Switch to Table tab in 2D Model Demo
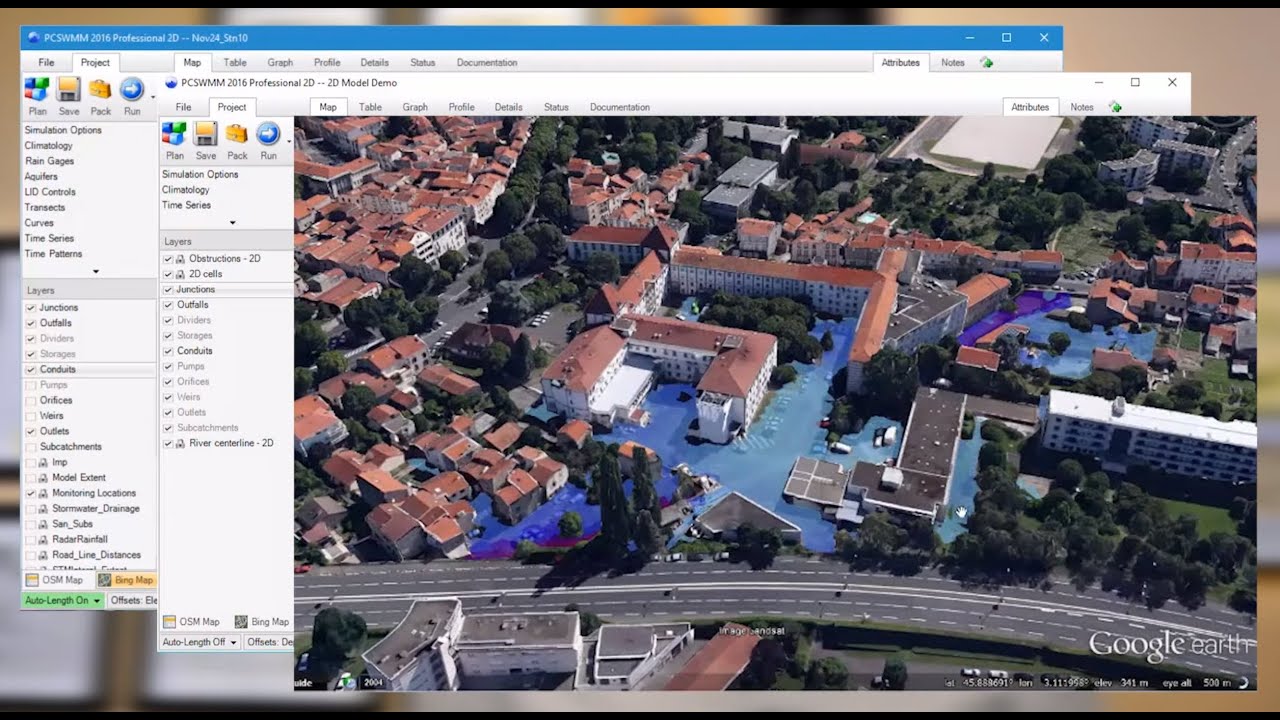 coord(370,107)
